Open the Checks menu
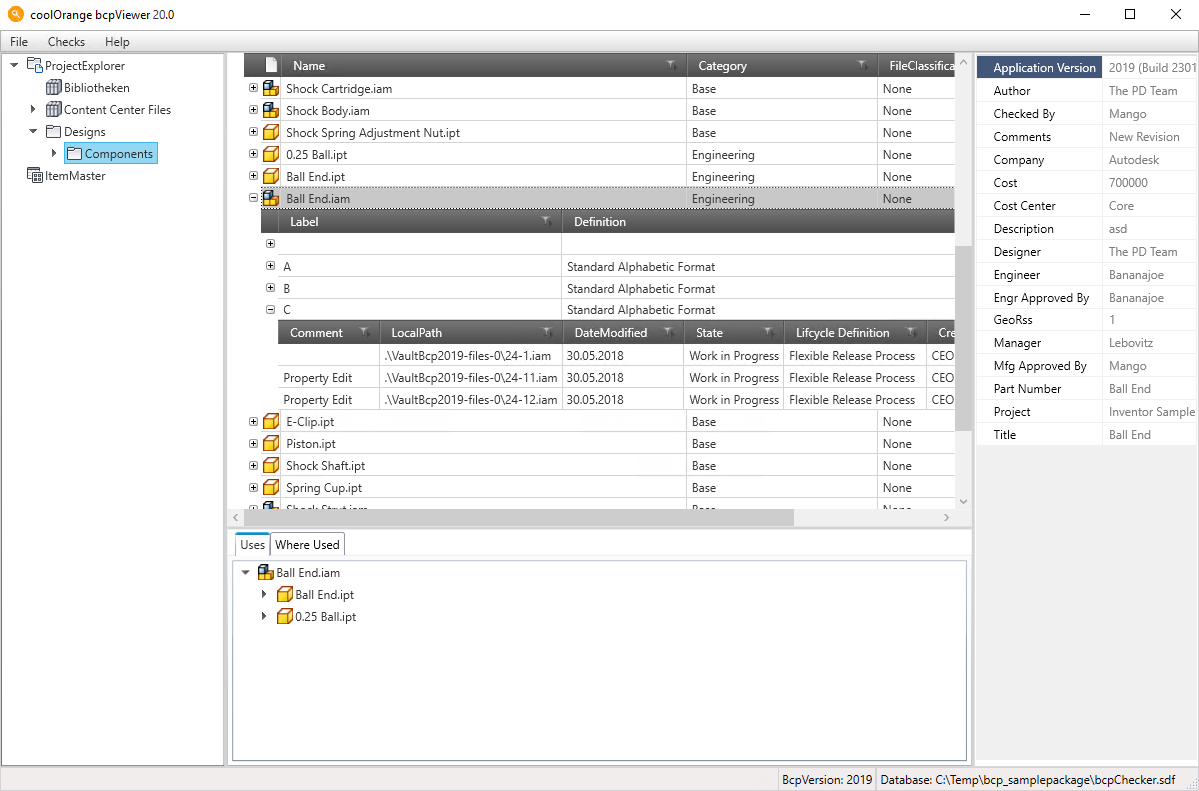The image size is (1199, 791). click(66, 42)
